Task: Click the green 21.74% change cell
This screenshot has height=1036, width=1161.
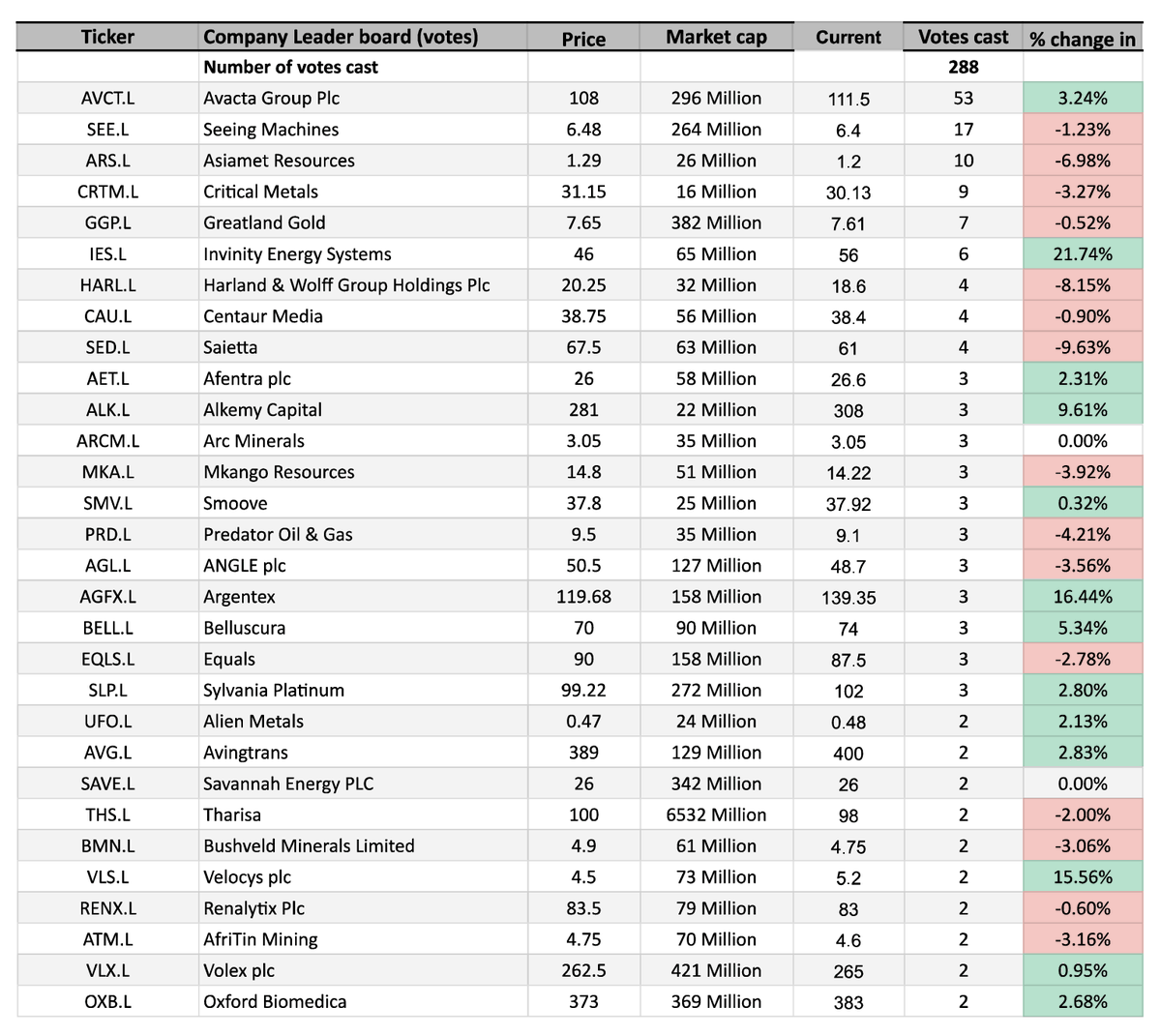Action: pyautogui.click(x=1083, y=253)
